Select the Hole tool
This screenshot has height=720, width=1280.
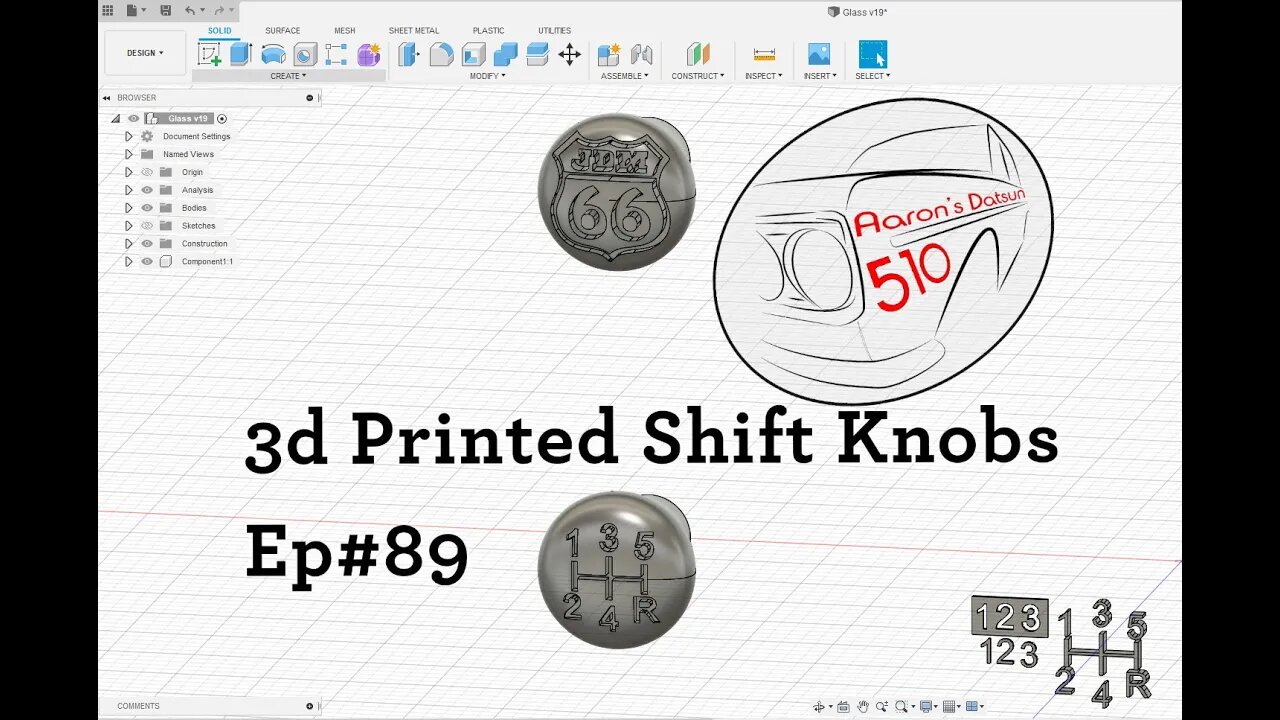click(305, 54)
